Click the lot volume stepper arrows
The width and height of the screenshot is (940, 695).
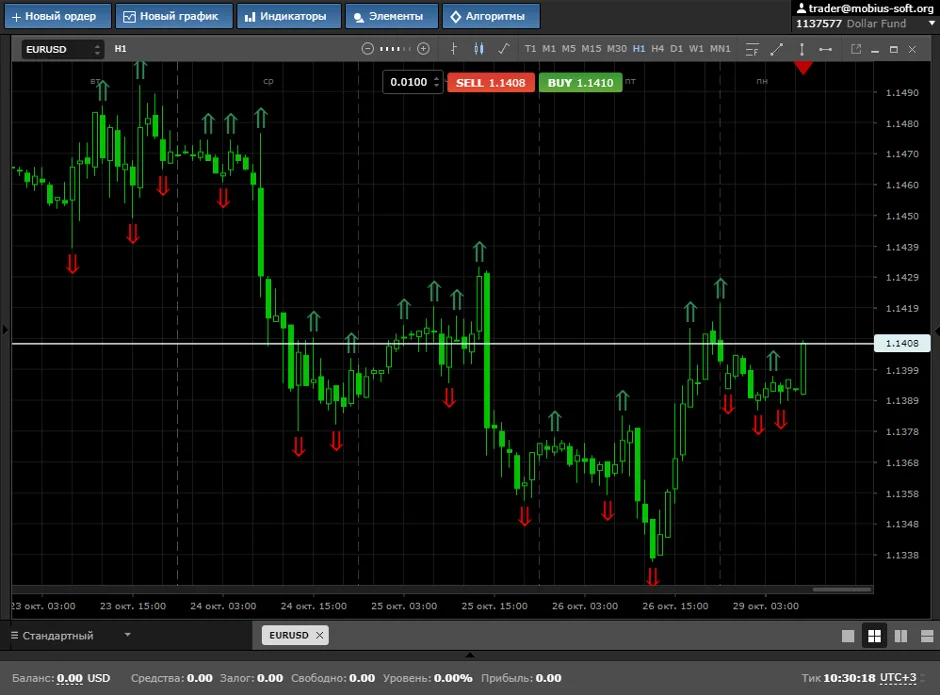click(437, 82)
